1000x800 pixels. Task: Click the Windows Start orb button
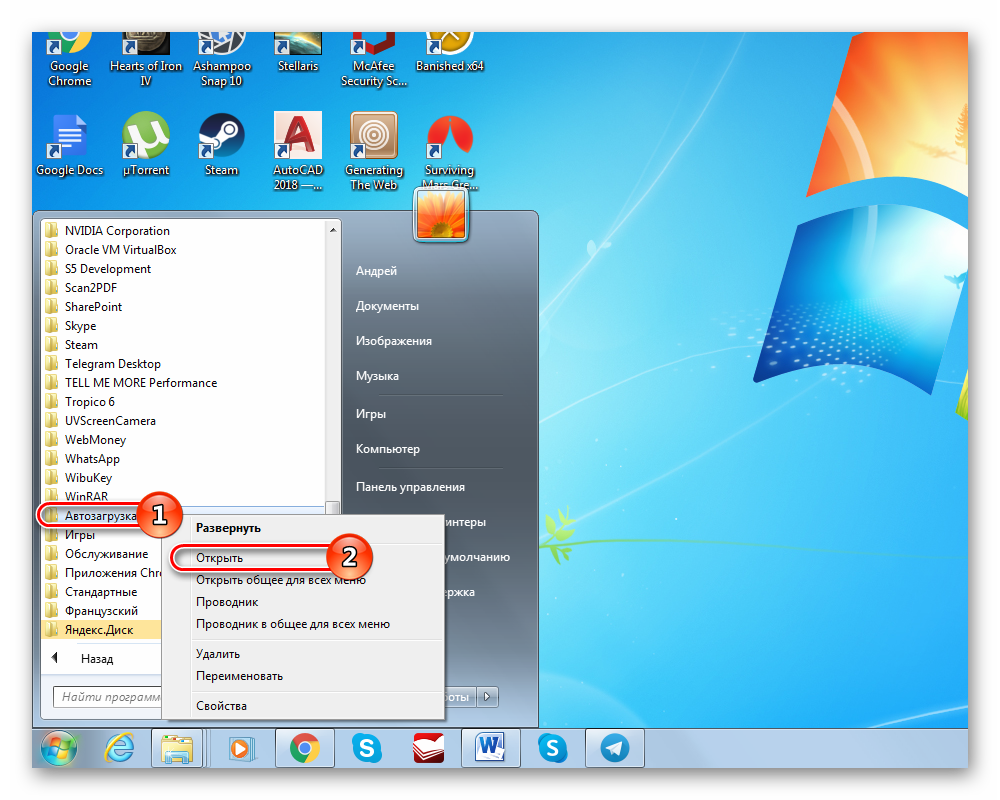click(x=59, y=748)
